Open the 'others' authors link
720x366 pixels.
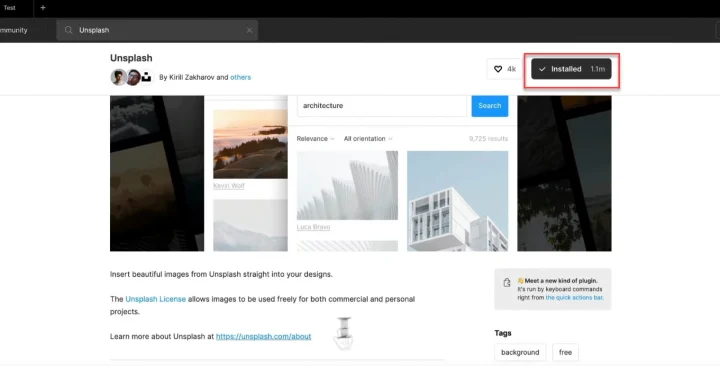click(241, 77)
